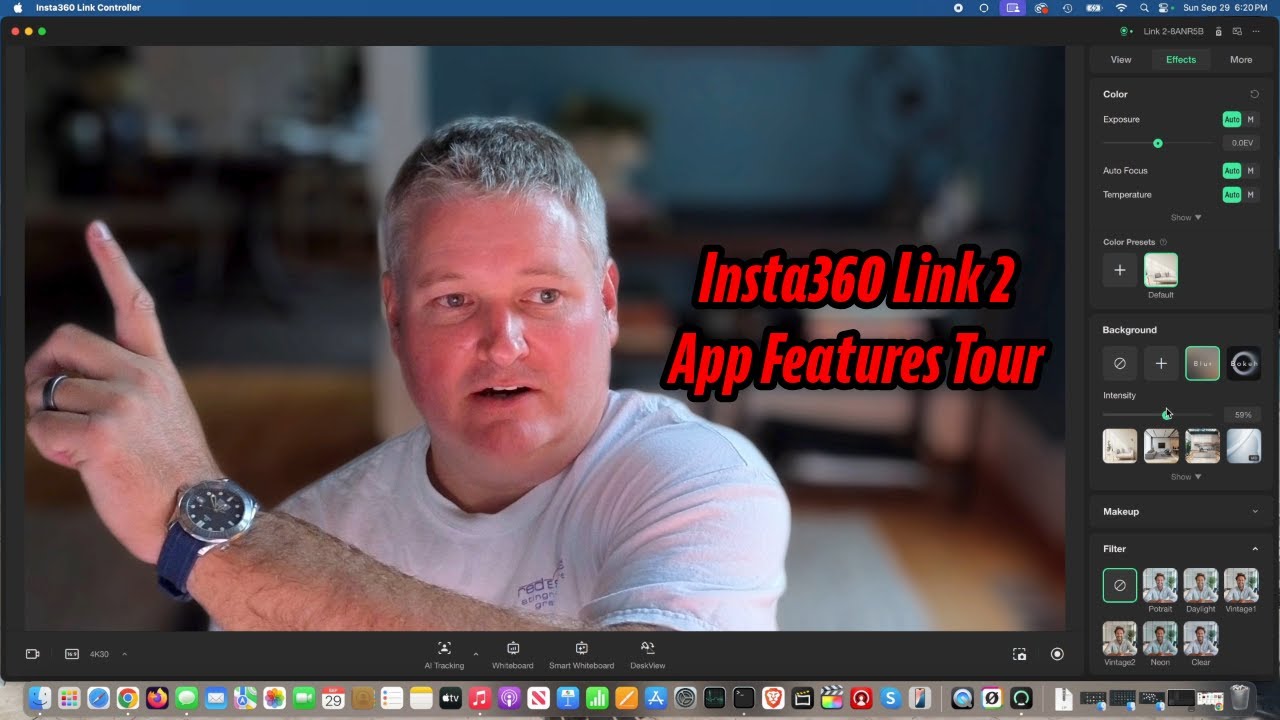The height and width of the screenshot is (720, 1280).
Task: Click the lock icon next to Link 2-8ANR5B
Action: point(1218,31)
